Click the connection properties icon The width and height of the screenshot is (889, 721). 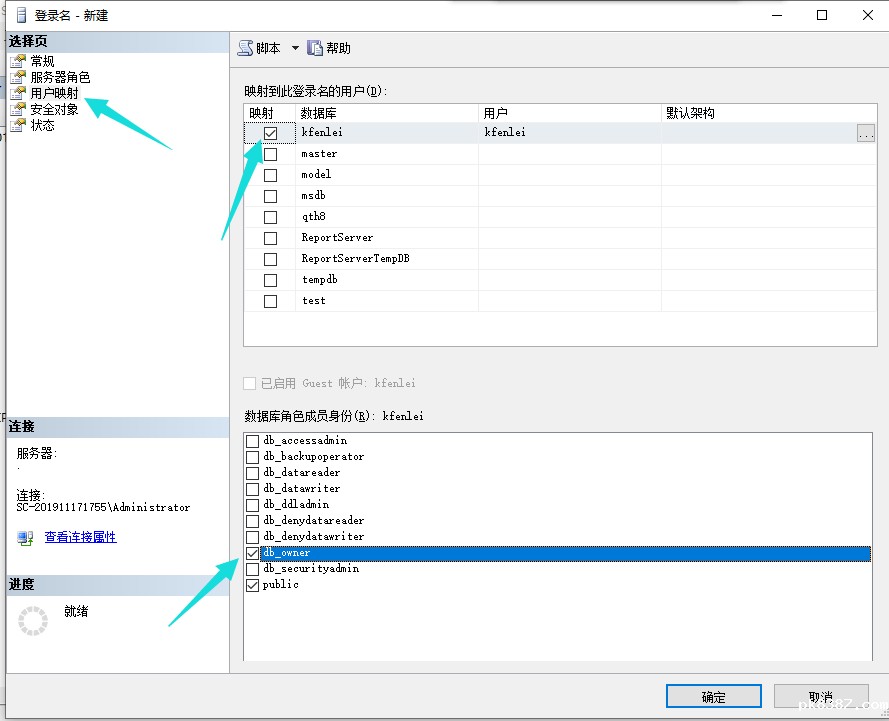[25, 538]
